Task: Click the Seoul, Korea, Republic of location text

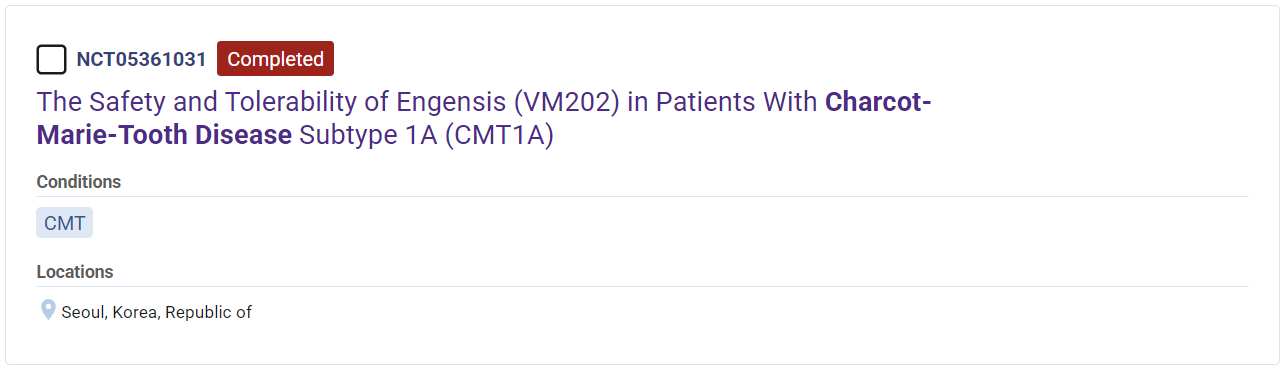Action: [157, 312]
